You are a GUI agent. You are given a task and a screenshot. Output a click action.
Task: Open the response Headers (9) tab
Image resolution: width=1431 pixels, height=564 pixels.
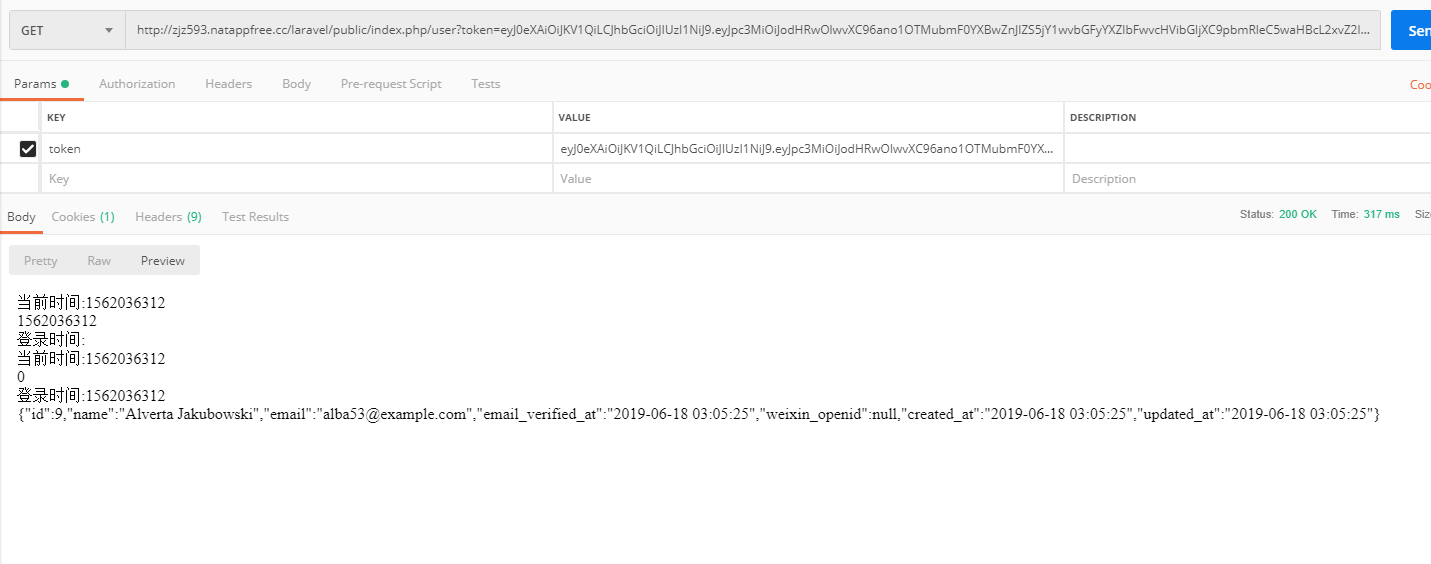(168, 217)
